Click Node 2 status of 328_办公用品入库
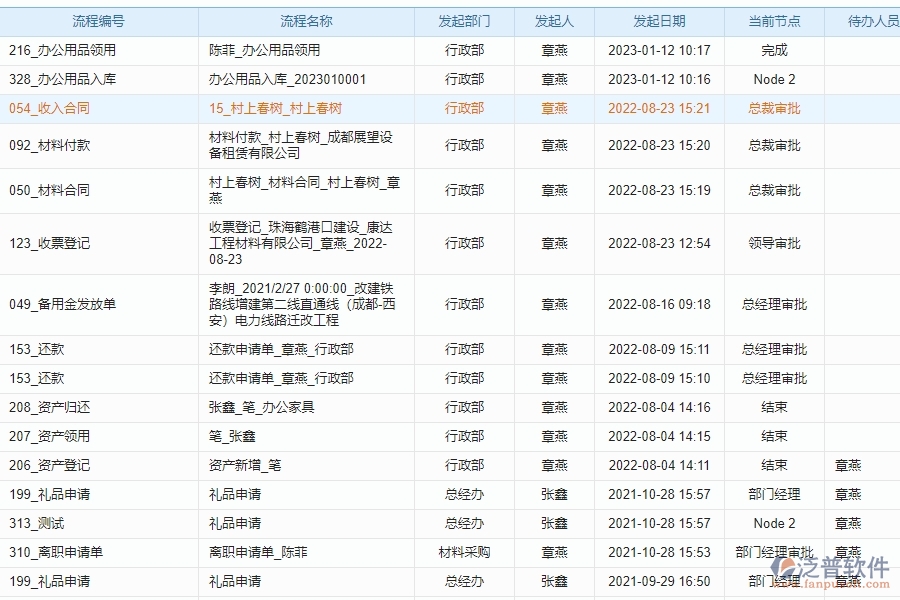Viewport: 900px width, 600px height. pos(773,78)
